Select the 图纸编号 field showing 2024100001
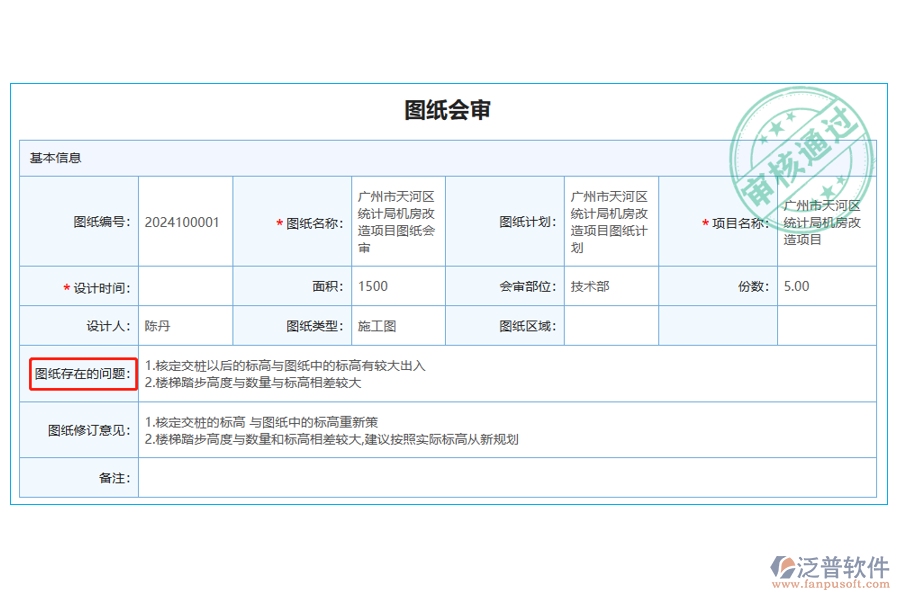900x600 pixels. [x=183, y=222]
